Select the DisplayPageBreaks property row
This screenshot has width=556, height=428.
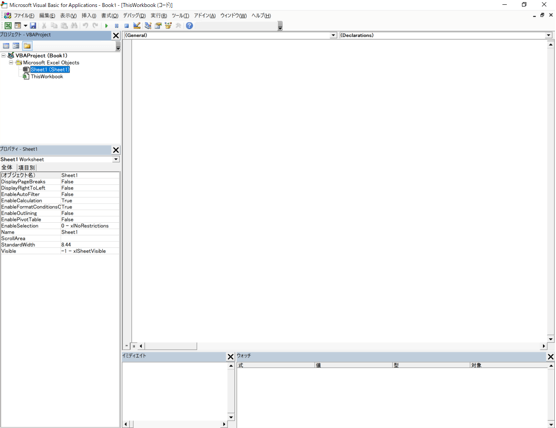click(x=60, y=182)
